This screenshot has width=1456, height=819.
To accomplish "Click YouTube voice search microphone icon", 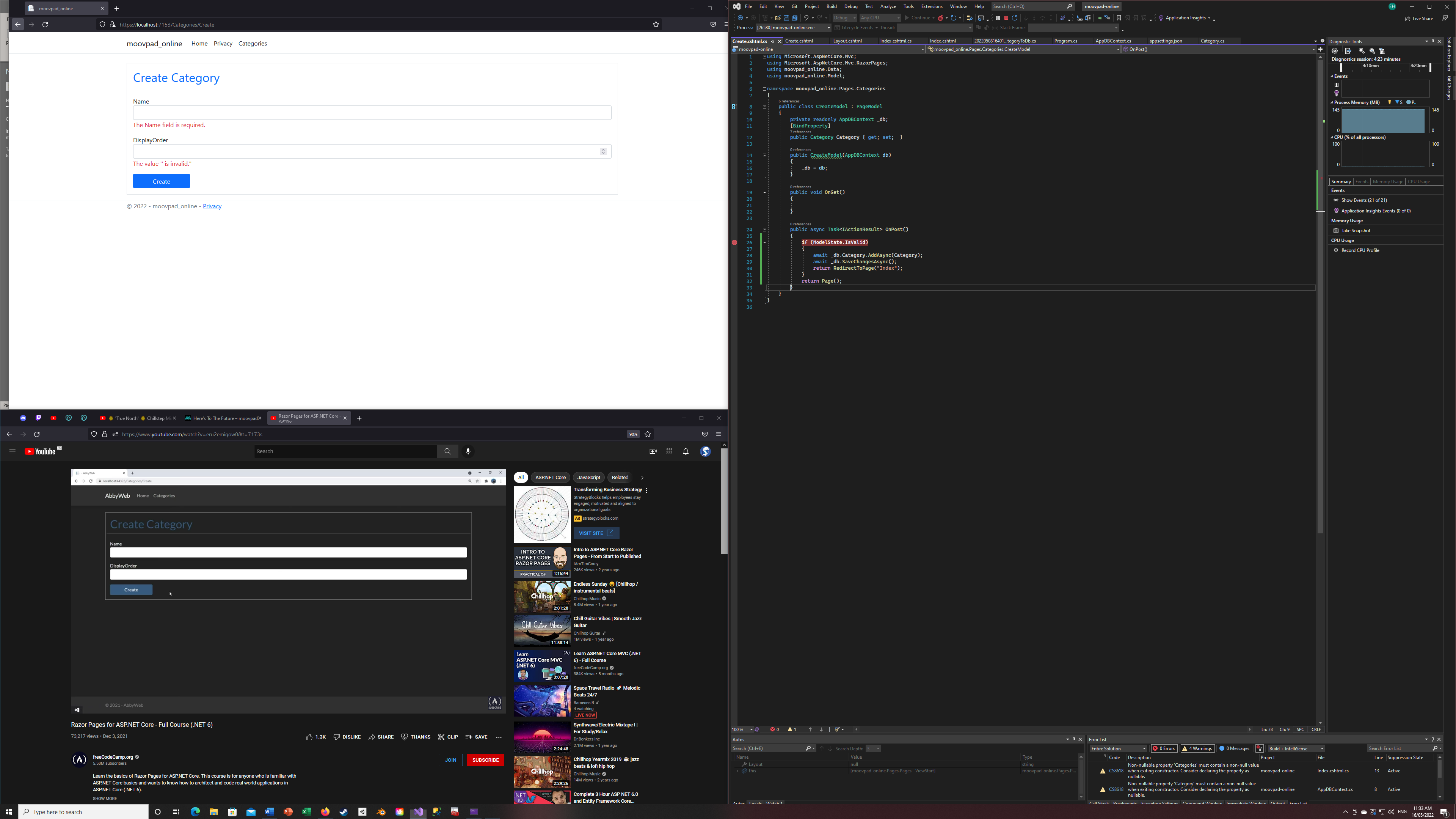I will pos(468,451).
